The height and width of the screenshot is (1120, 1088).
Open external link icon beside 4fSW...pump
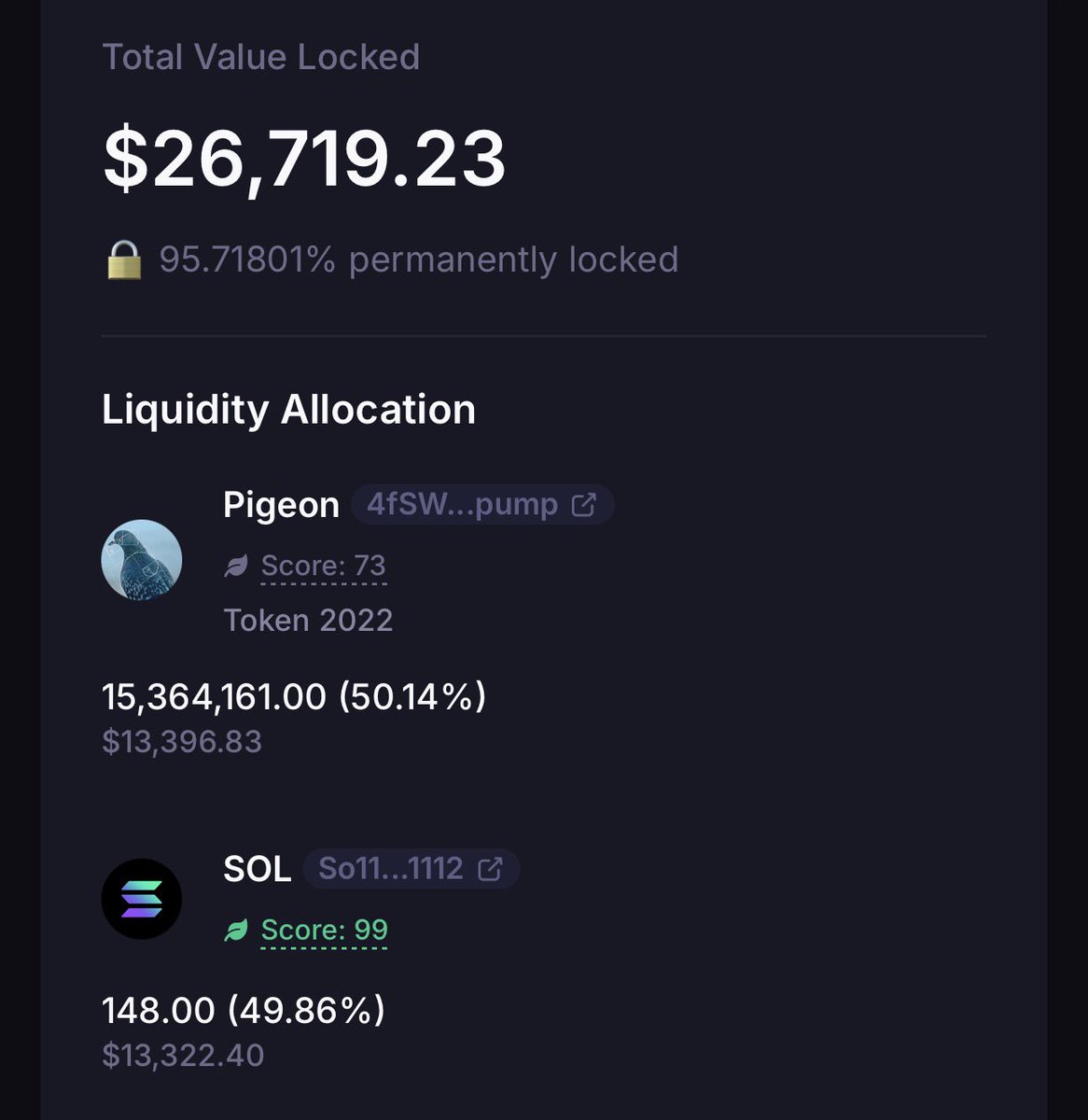pyautogui.click(x=584, y=505)
